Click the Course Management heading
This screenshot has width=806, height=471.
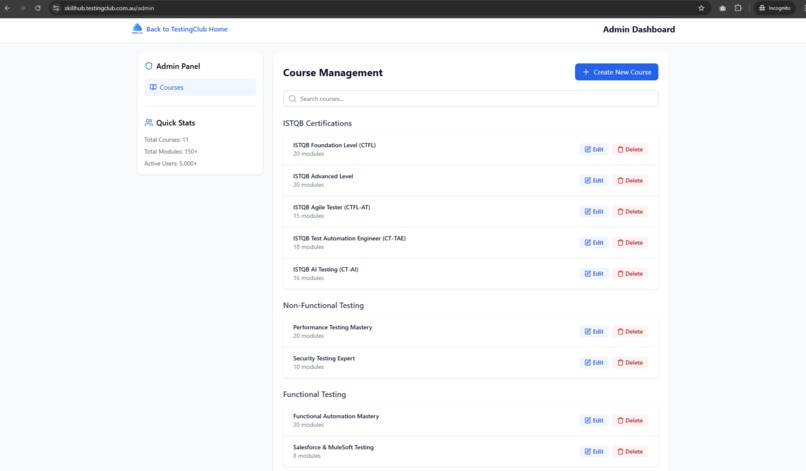click(x=333, y=73)
